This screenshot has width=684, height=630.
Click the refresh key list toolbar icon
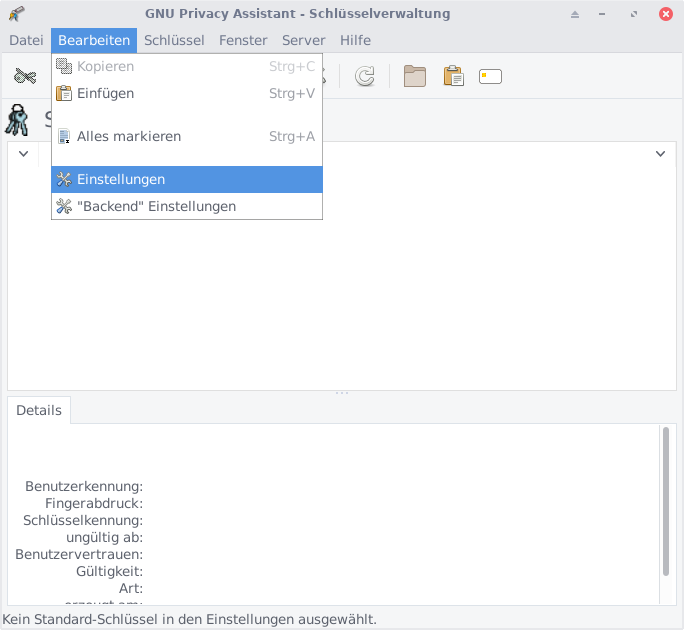(365, 77)
